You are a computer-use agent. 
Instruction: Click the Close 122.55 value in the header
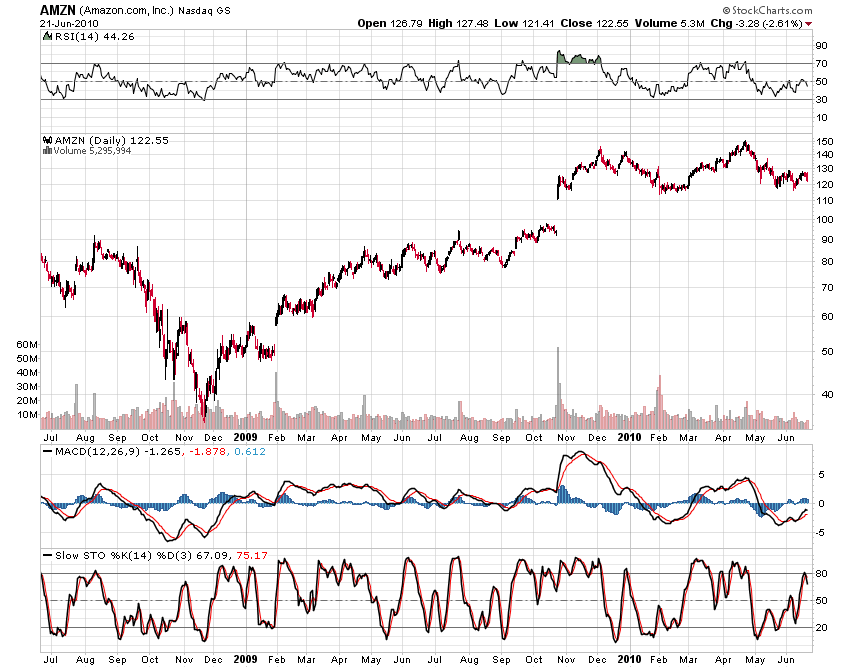tap(594, 23)
